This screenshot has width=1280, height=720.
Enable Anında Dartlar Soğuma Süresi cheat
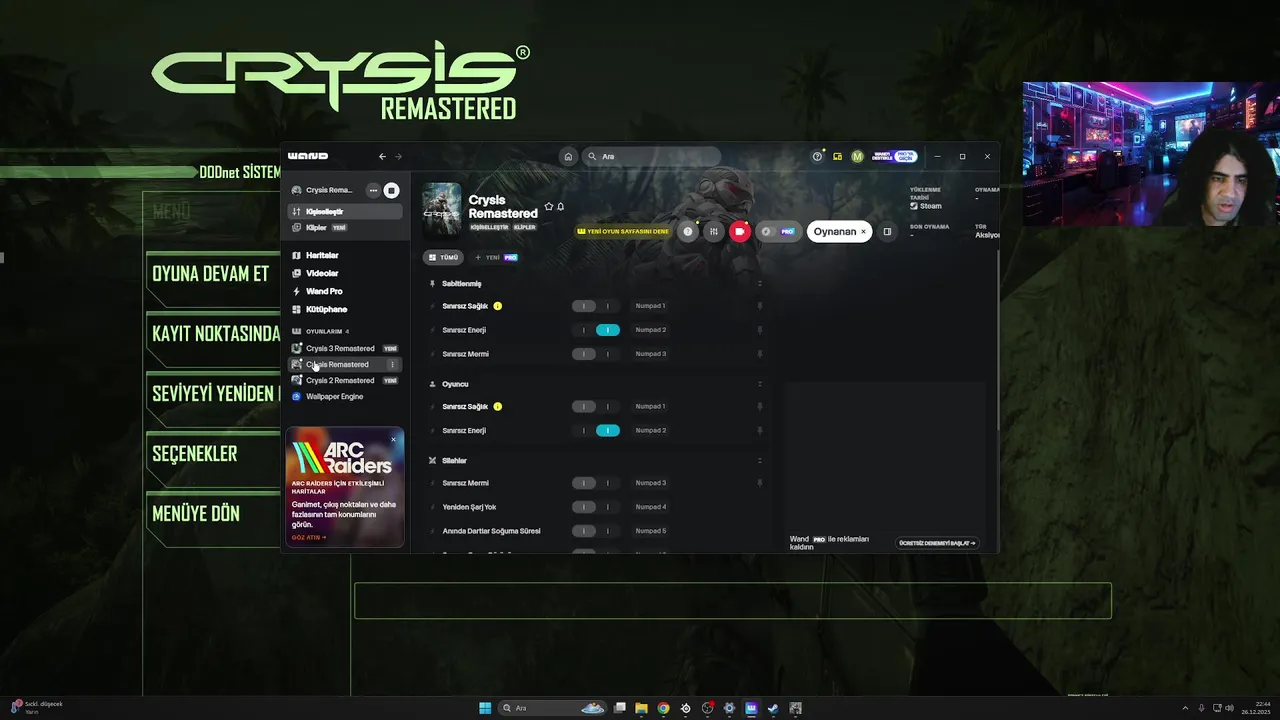[596, 531]
